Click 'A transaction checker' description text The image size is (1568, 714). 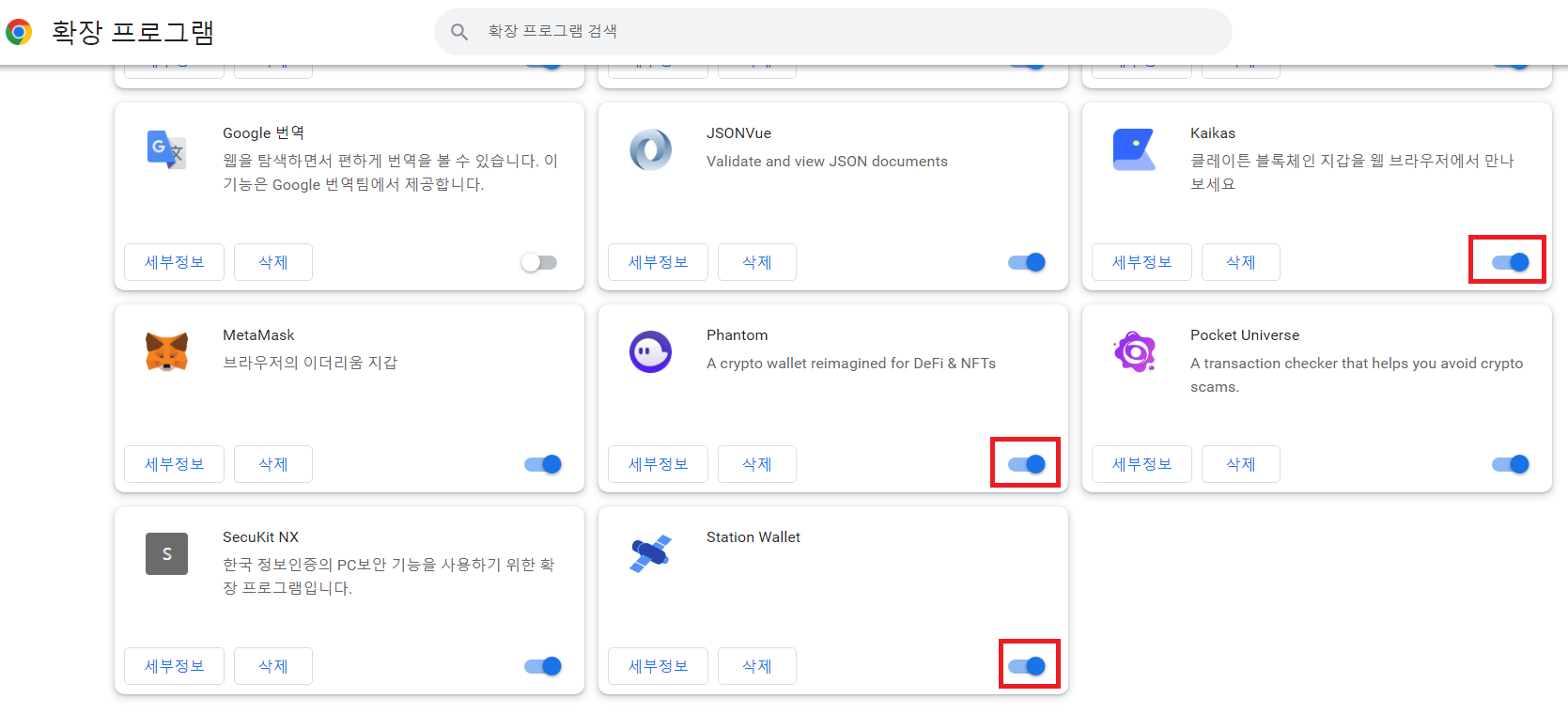click(1357, 375)
